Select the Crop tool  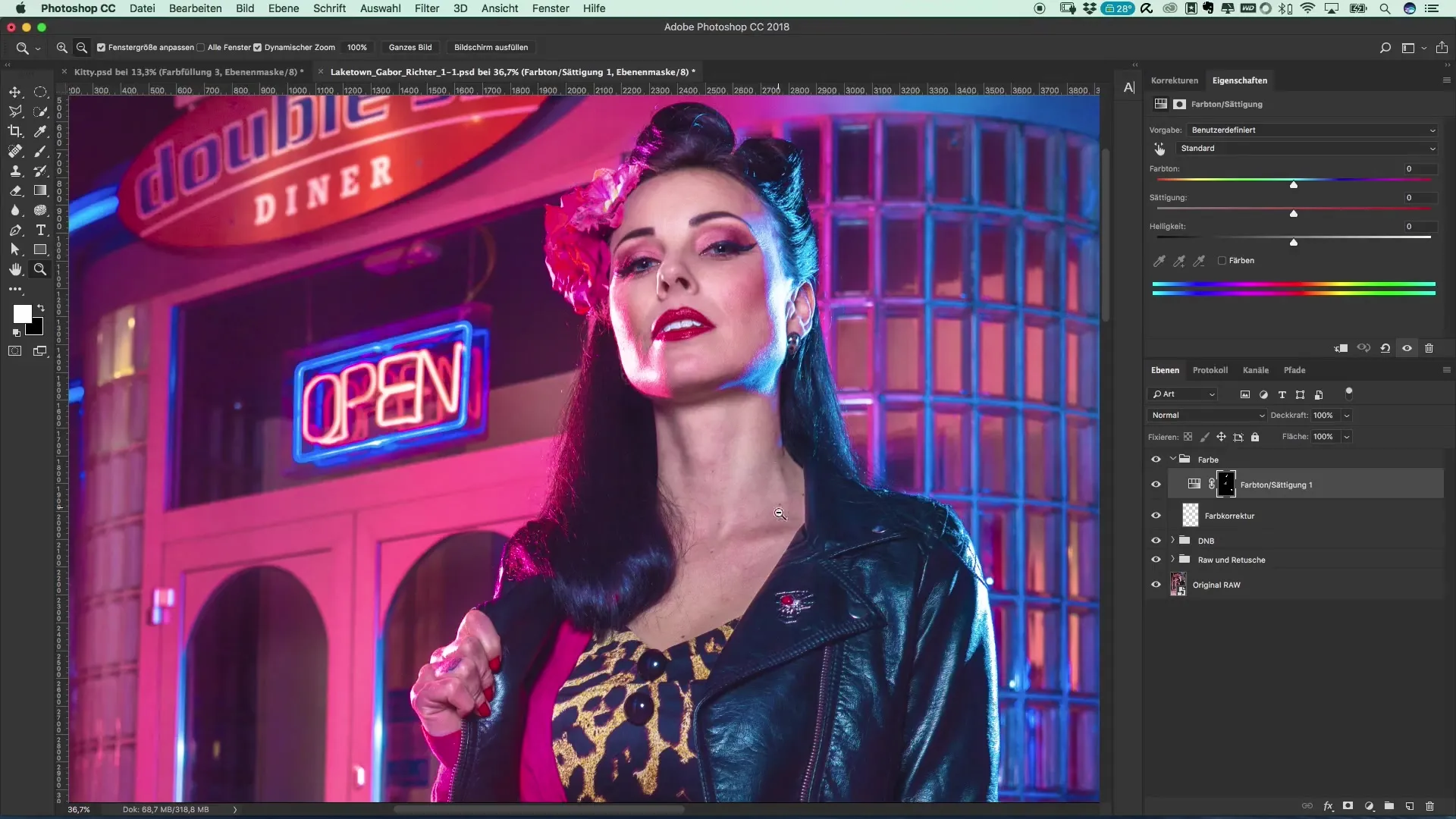click(15, 131)
